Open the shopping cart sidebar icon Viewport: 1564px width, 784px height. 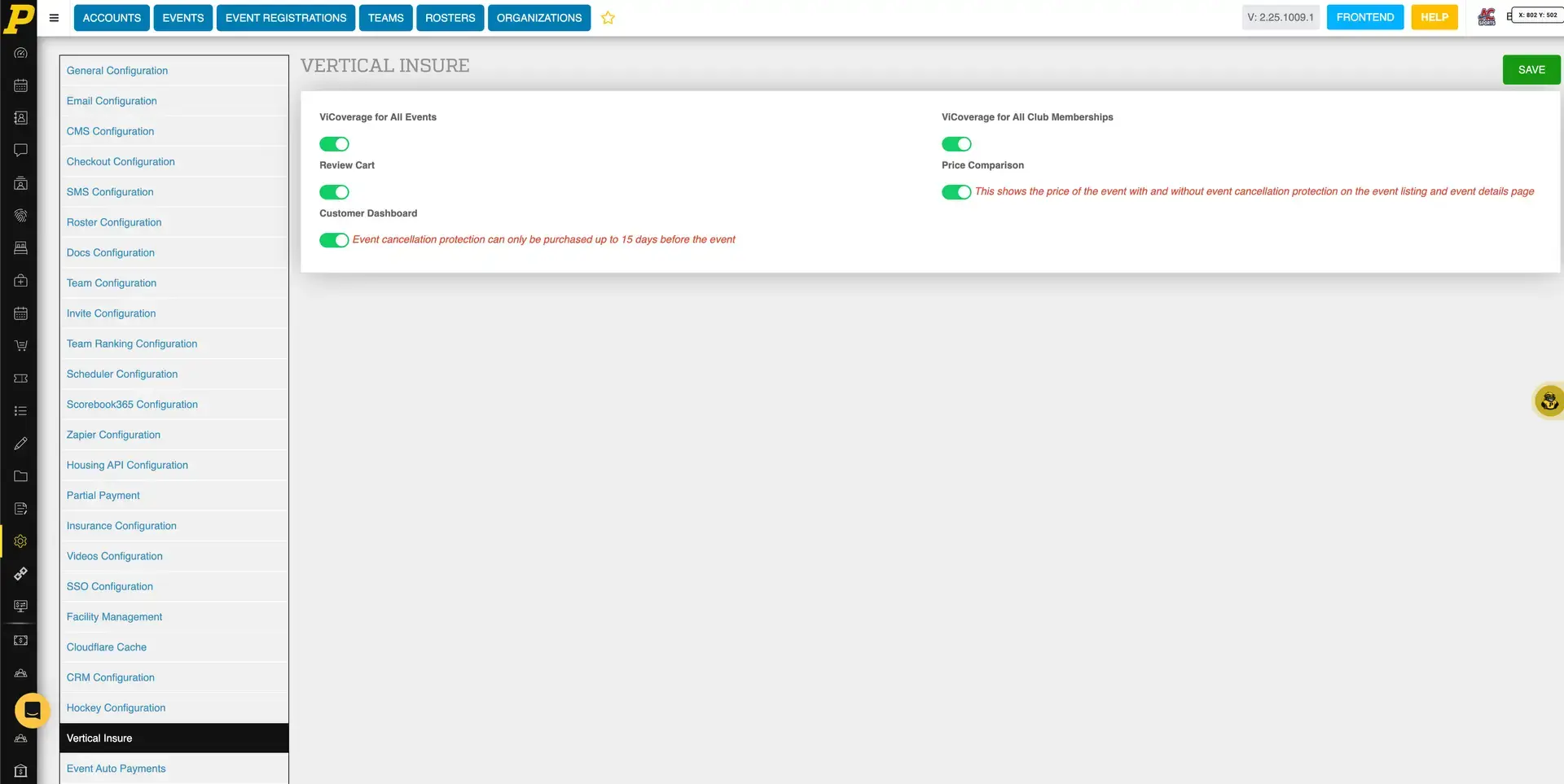click(x=20, y=346)
